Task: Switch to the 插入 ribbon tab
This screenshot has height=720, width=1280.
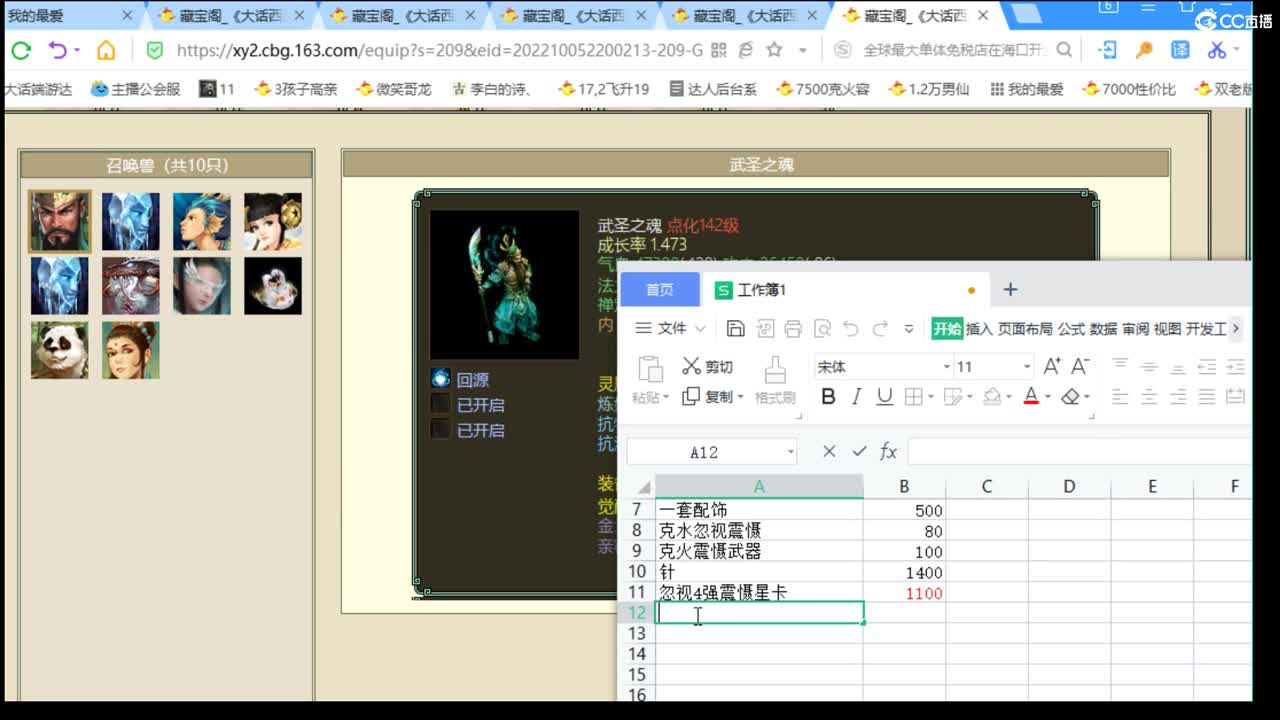Action: coord(980,328)
